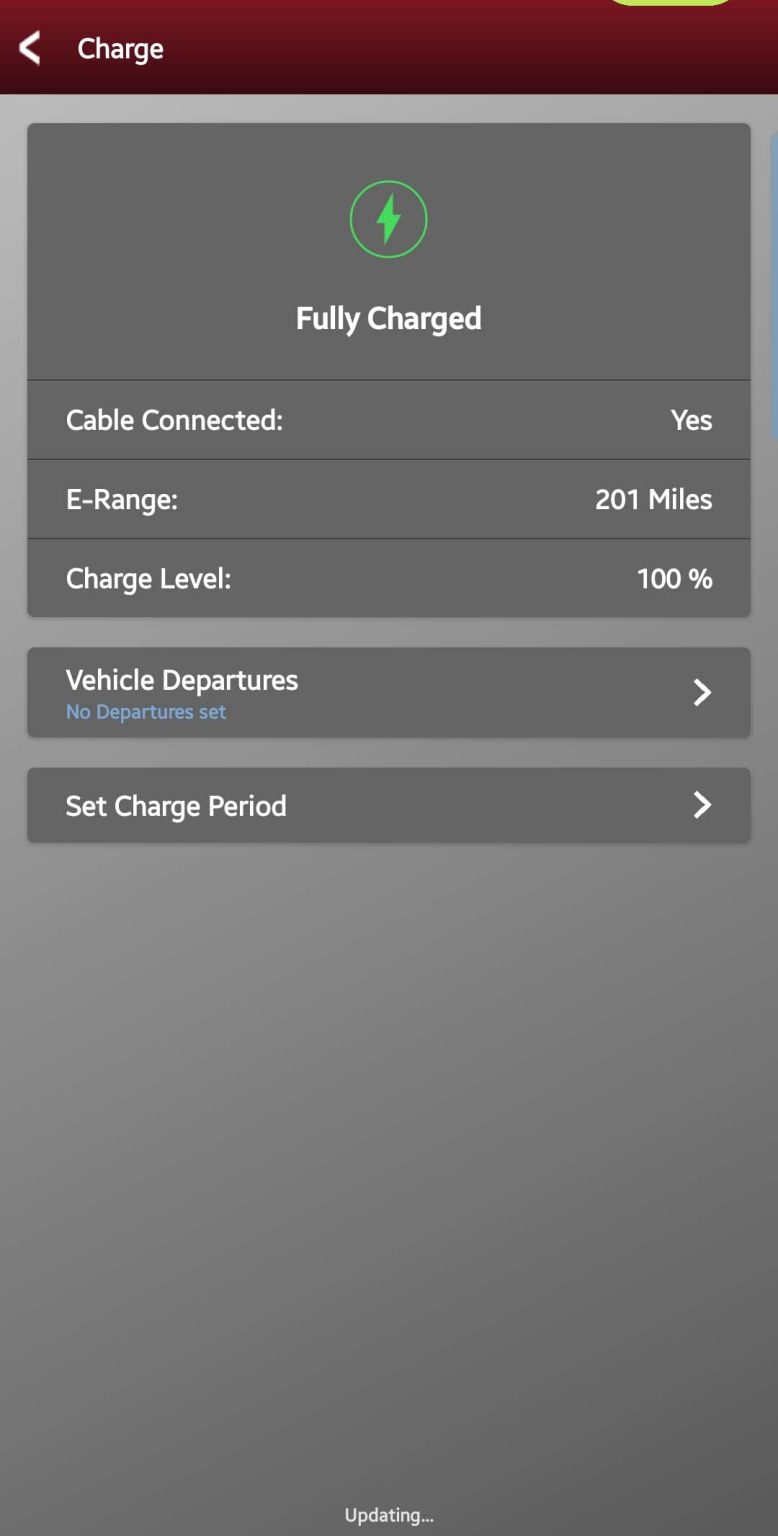Select the Set Charge Period label
The width and height of the screenshot is (778, 1536).
click(x=176, y=806)
